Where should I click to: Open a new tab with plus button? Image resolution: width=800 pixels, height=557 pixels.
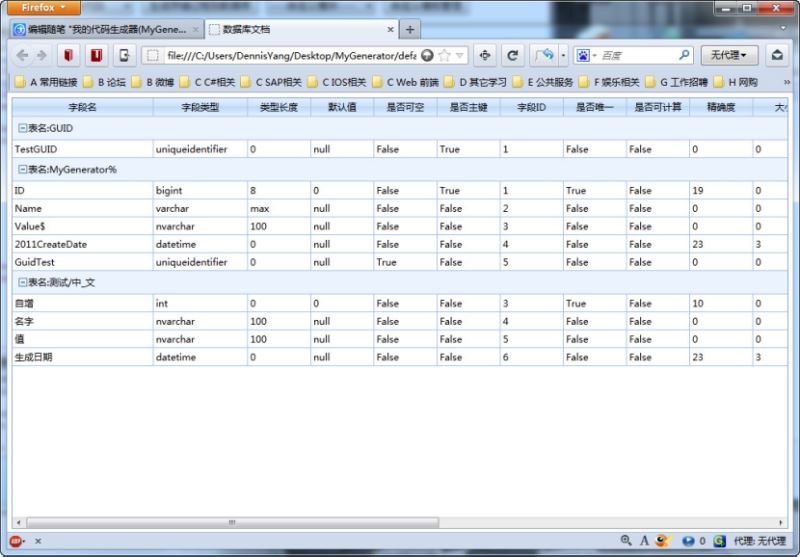410,29
